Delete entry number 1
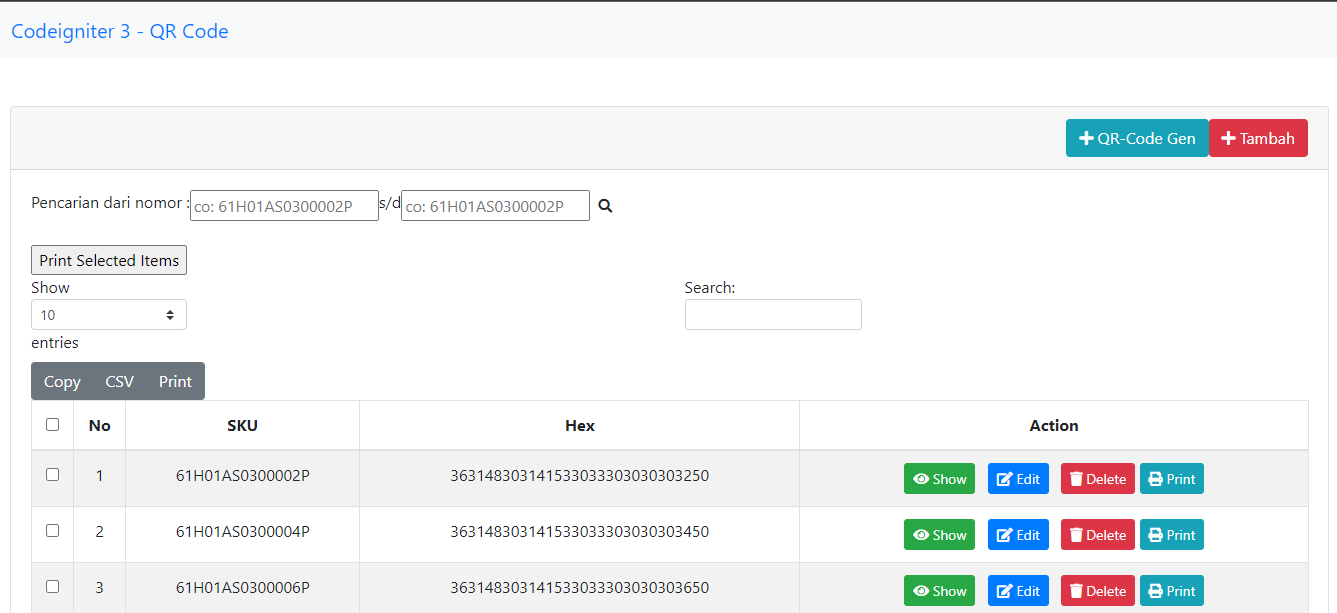The width and height of the screenshot is (1337, 613). 1097,479
